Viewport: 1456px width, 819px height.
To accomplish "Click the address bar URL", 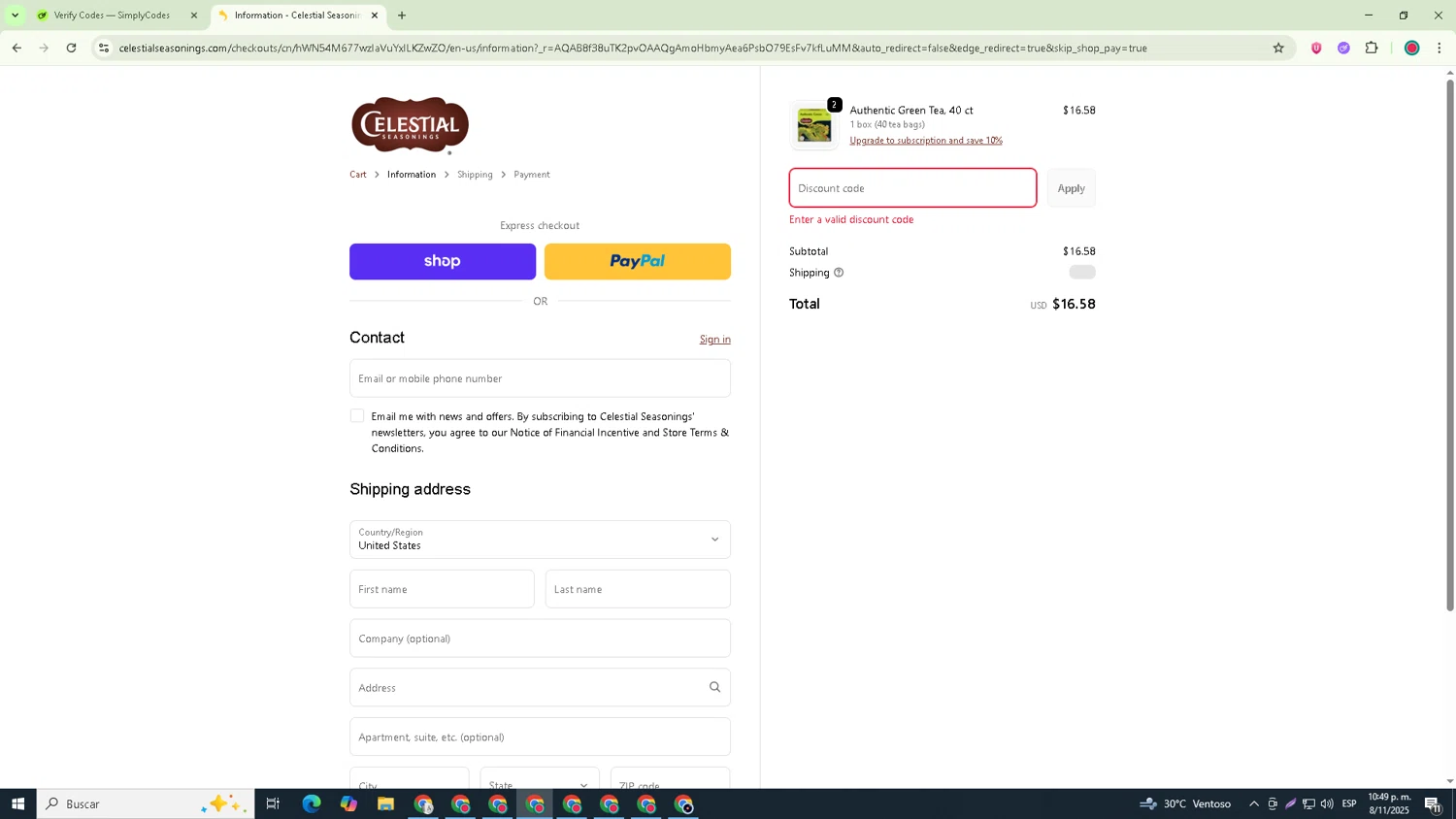I will pyautogui.click(x=633, y=48).
